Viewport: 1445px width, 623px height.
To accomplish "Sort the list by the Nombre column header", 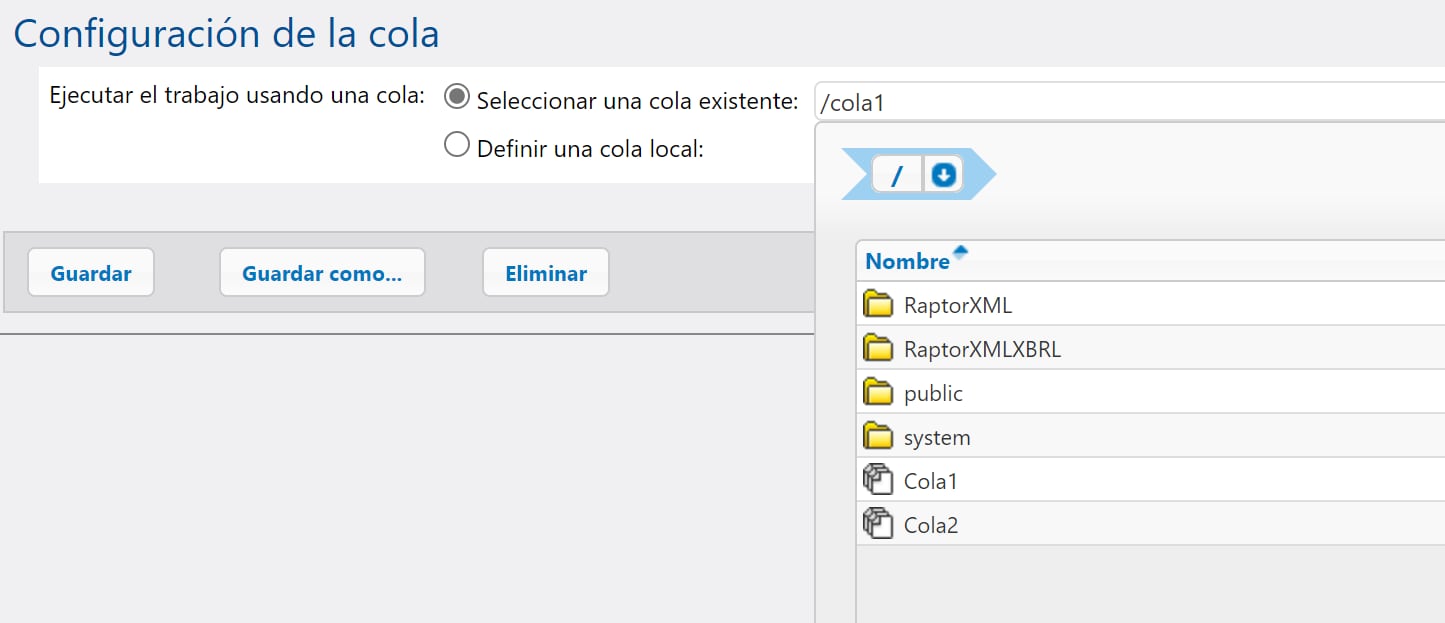I will click(906, 261).
